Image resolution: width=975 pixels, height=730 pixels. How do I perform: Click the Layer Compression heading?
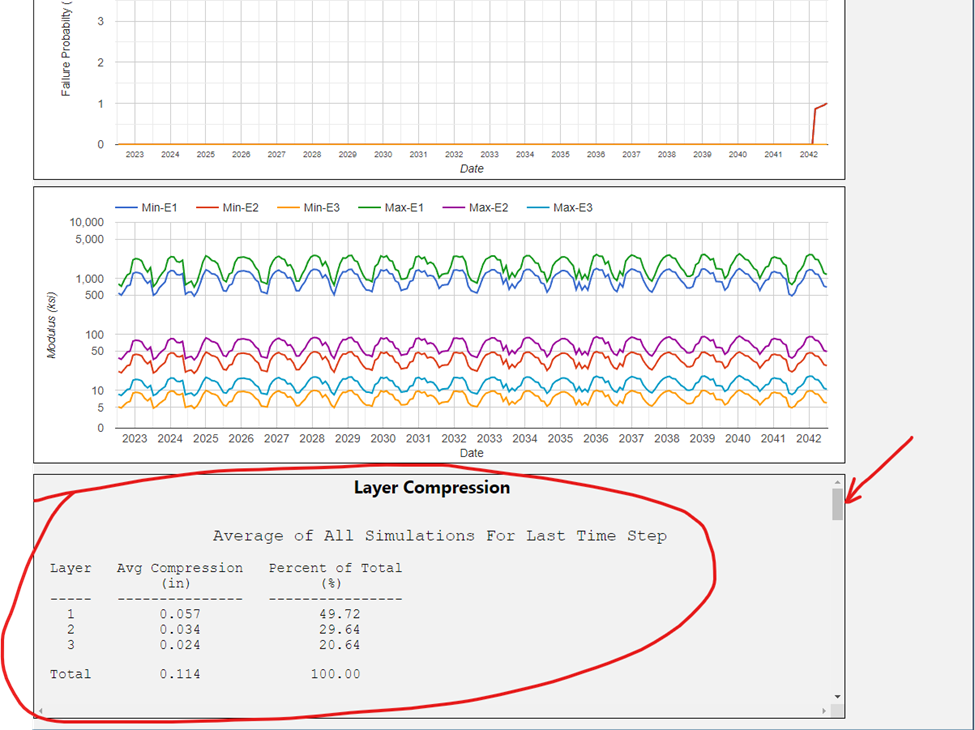pos(432,488)
